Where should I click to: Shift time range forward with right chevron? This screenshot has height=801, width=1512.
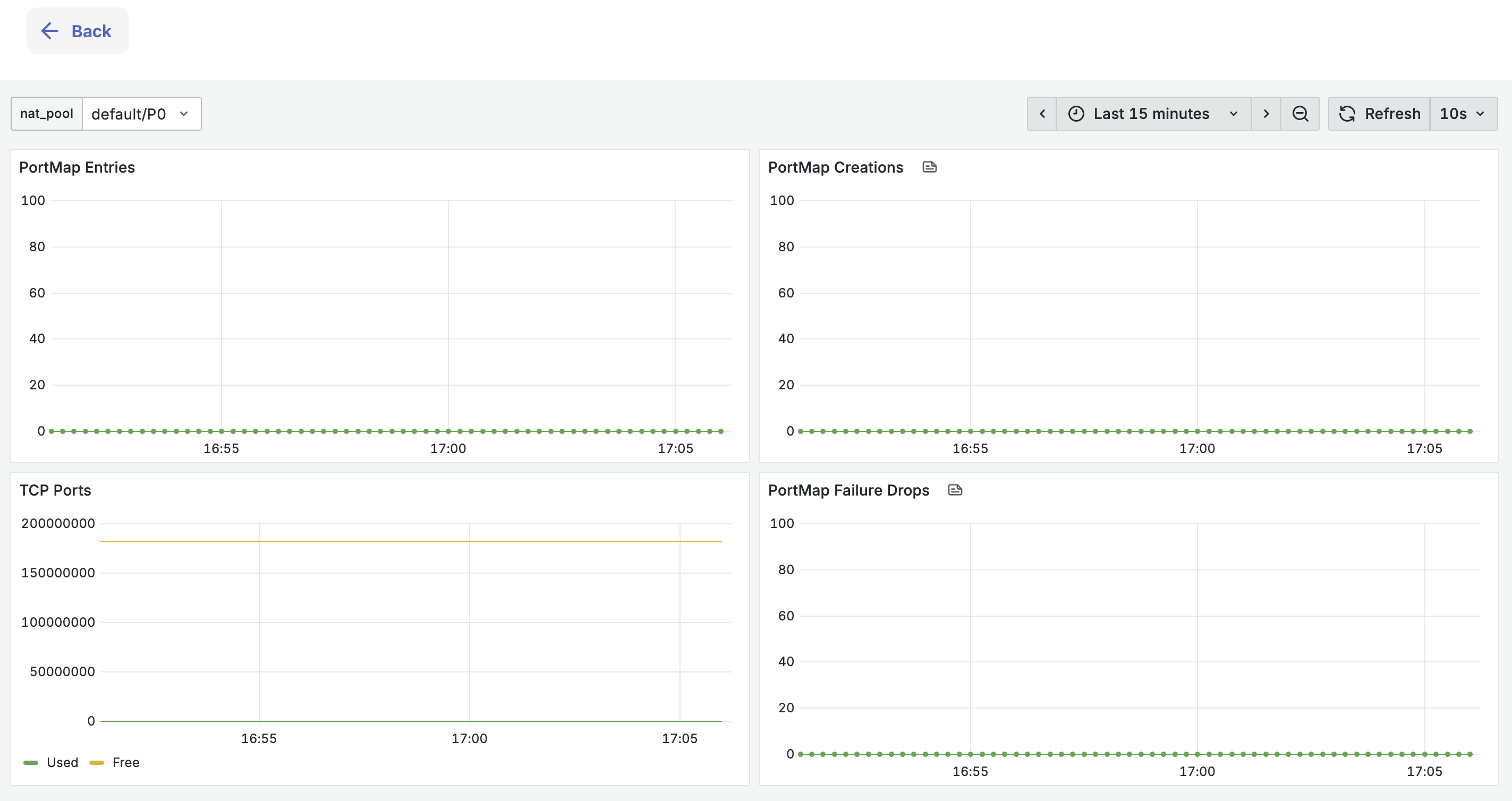click(x=1266, y=114)
